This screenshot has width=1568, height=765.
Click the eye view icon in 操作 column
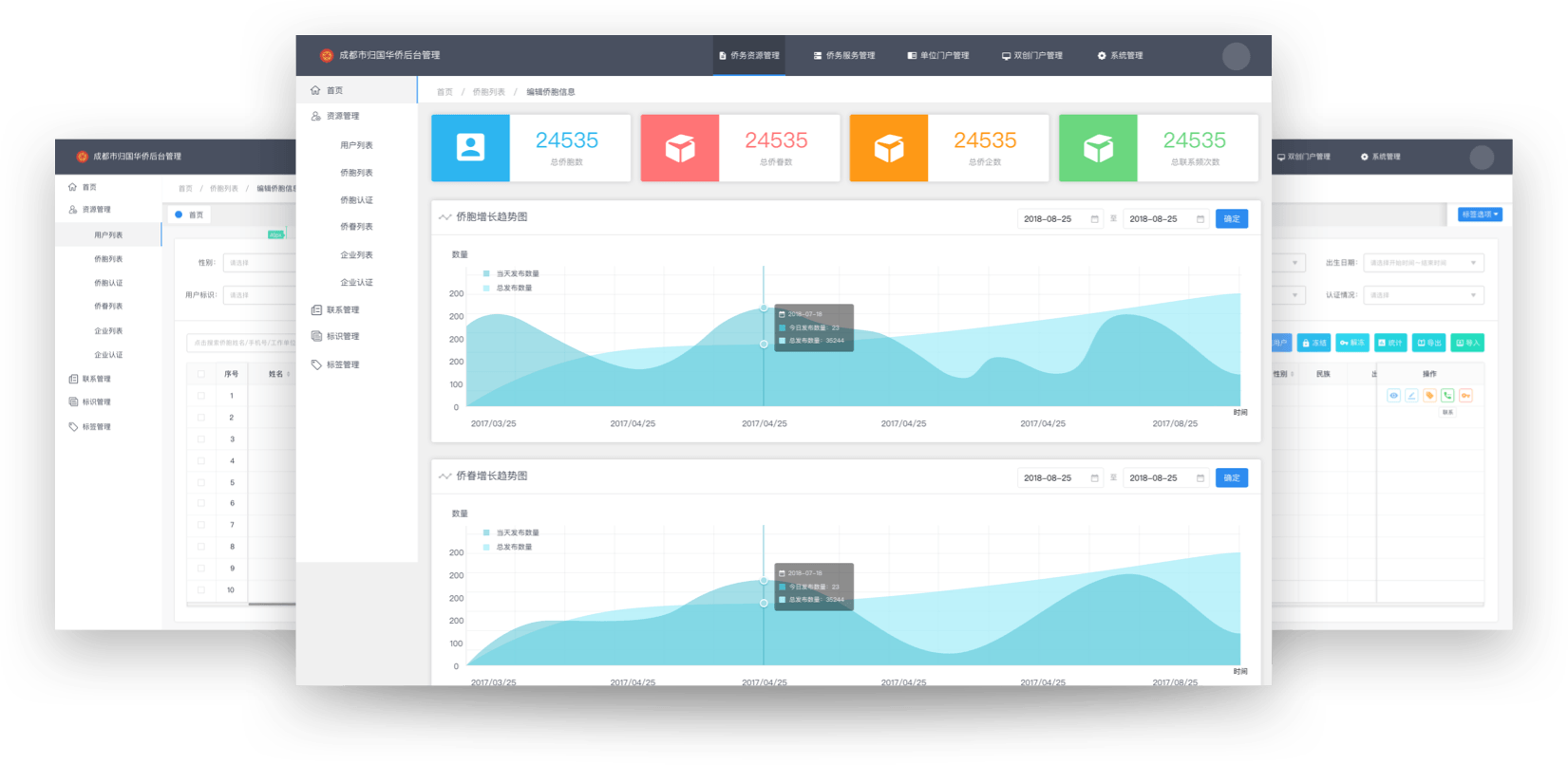coord(1393,396)
